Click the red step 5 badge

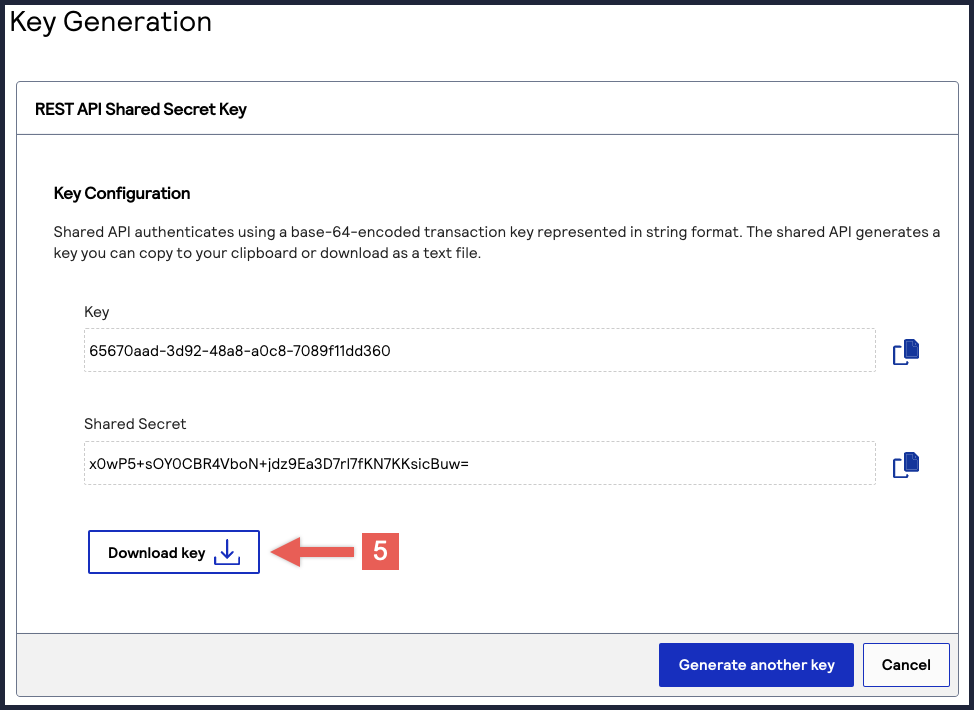point(380,551)
